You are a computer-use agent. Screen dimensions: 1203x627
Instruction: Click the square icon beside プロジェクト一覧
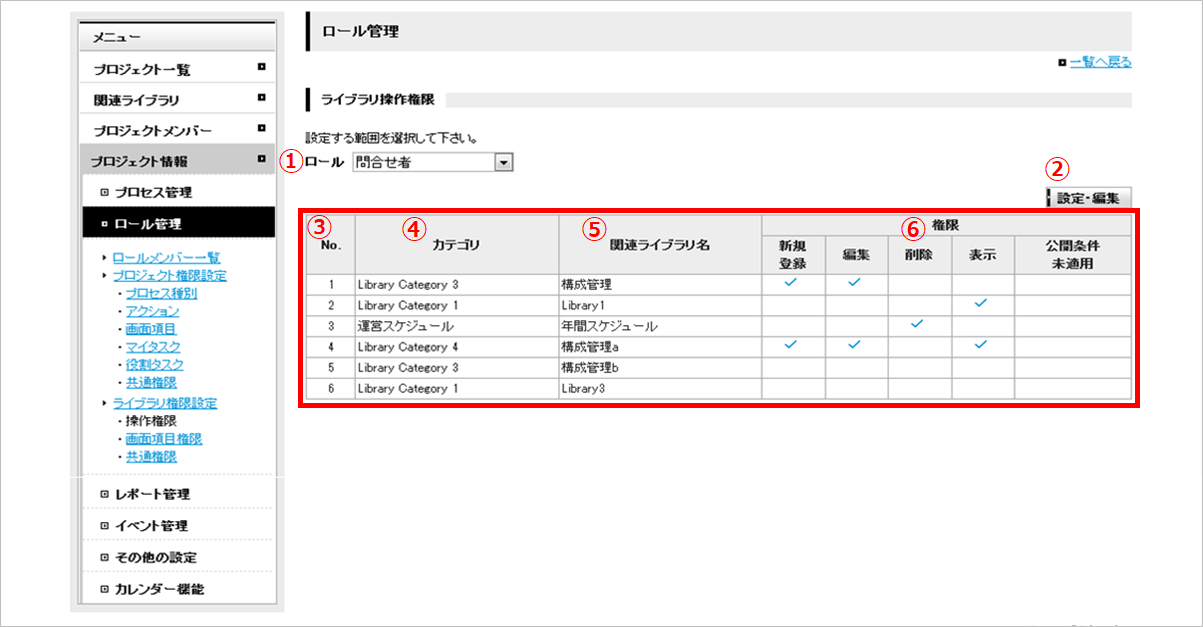pyautogui.click(x=261, y=67)
